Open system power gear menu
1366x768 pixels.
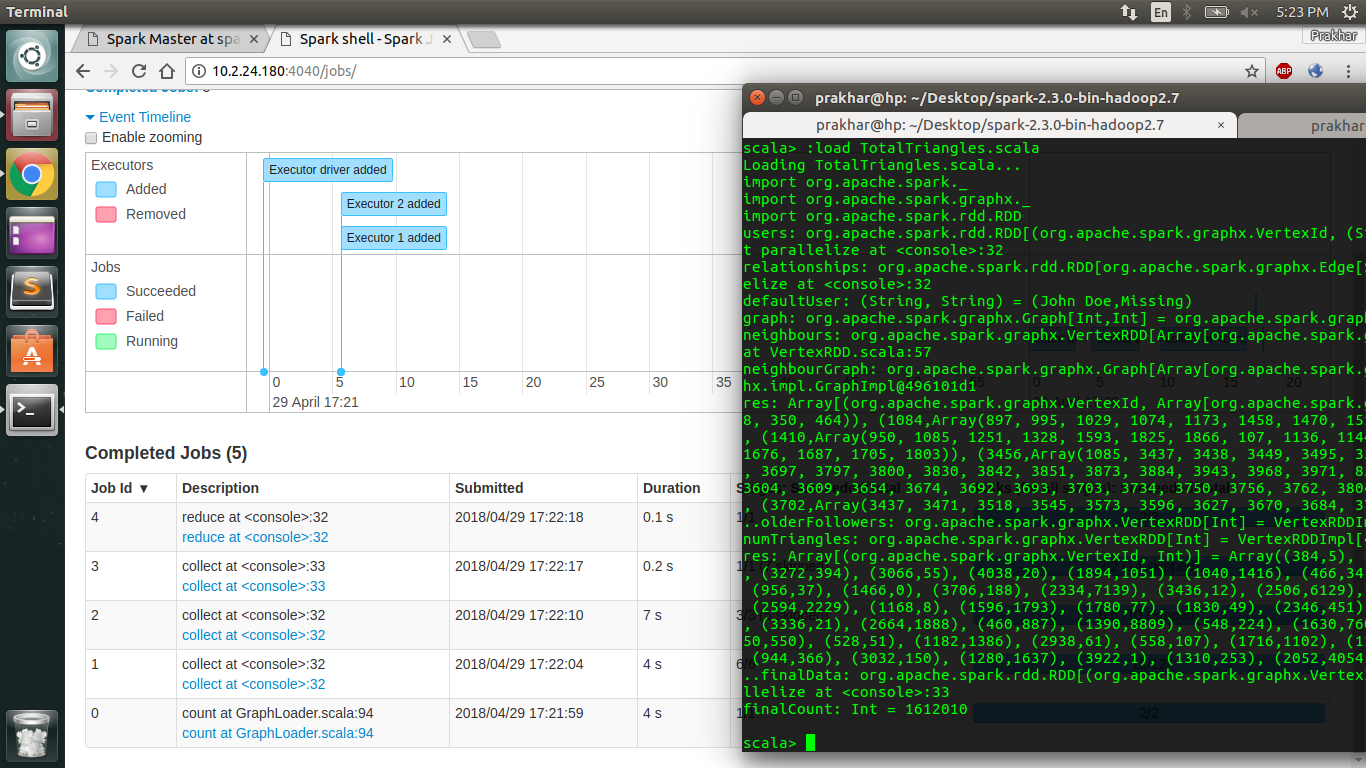(1349, 12)
